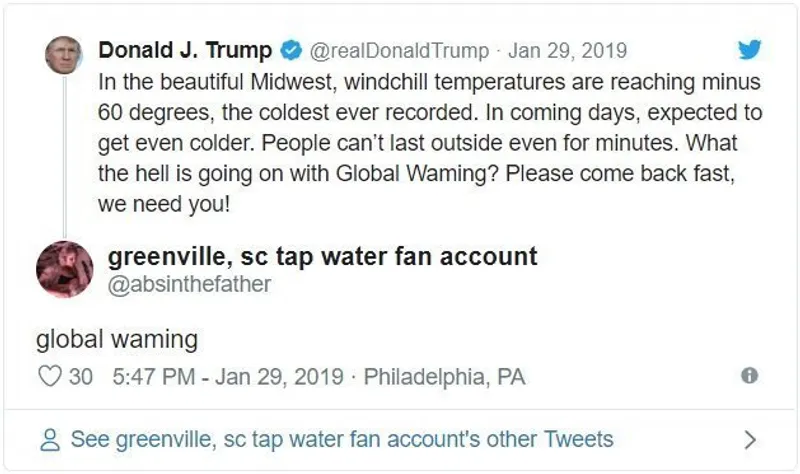Click the 30 likes count
The height and width of the screenshot is (474, 800).
[x=80, y=377]
